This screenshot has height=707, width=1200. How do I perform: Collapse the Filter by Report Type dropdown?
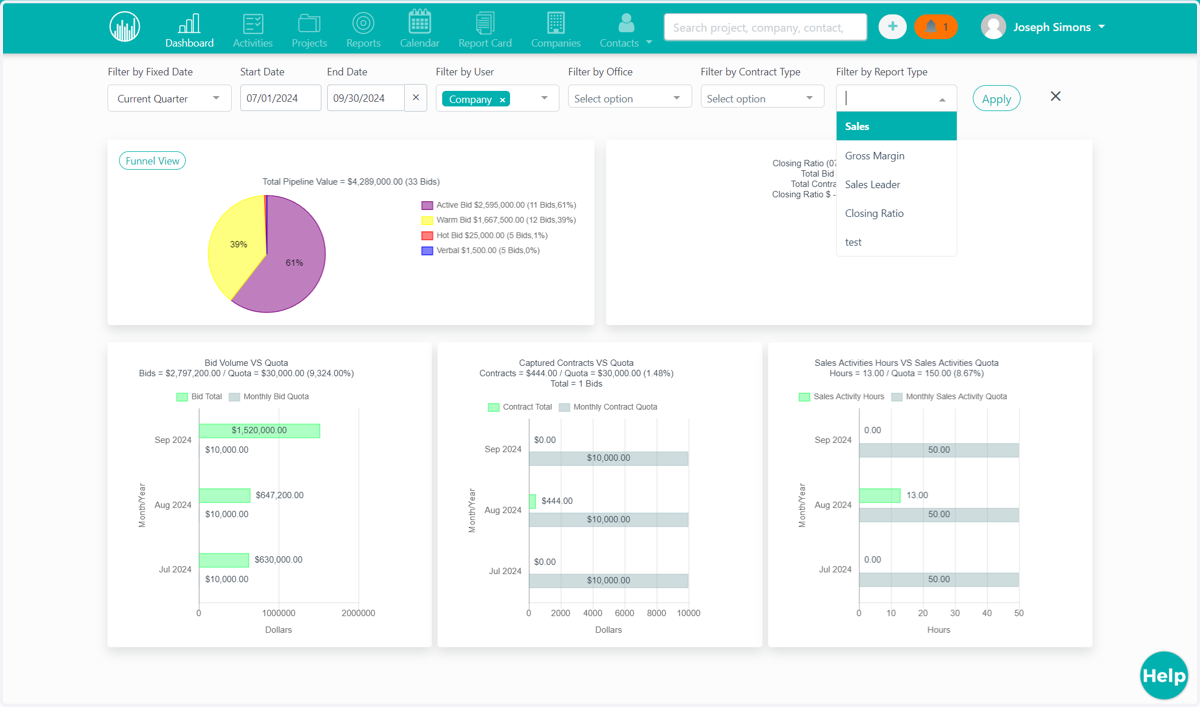point(942,99)
